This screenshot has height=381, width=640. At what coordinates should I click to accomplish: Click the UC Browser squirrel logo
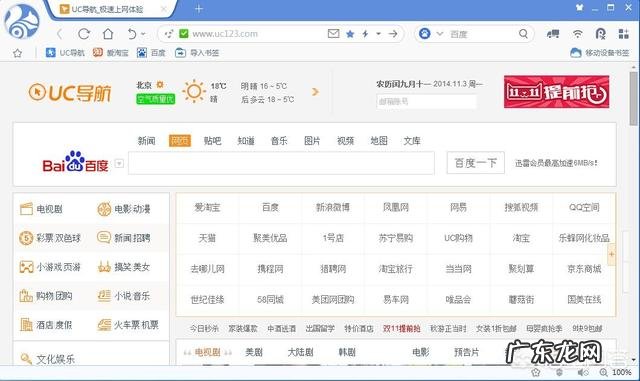tap(22, 22)
